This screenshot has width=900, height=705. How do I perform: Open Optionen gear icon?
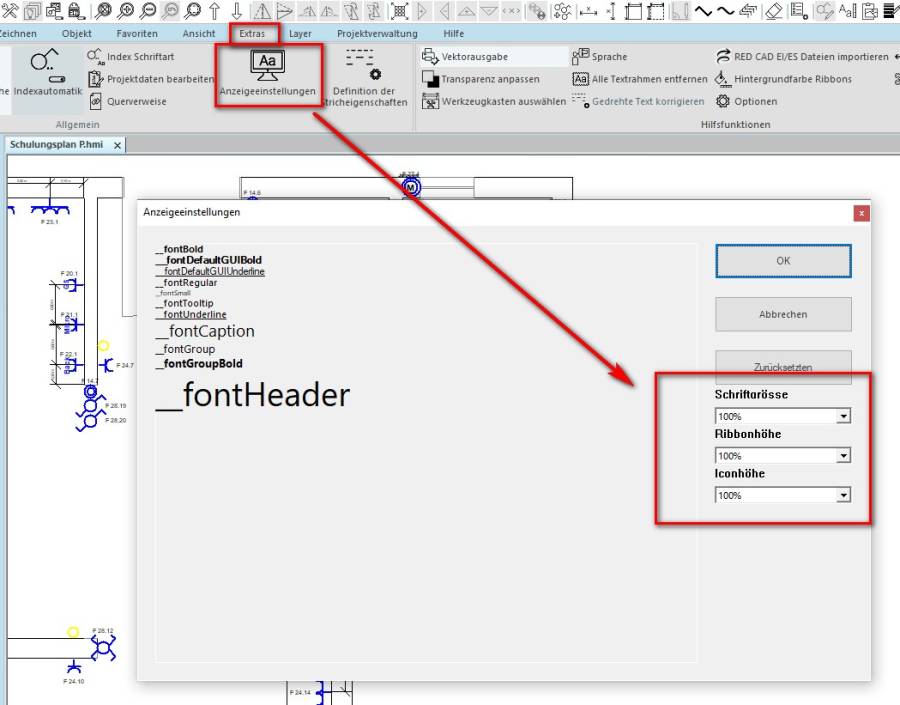(723, 101)
